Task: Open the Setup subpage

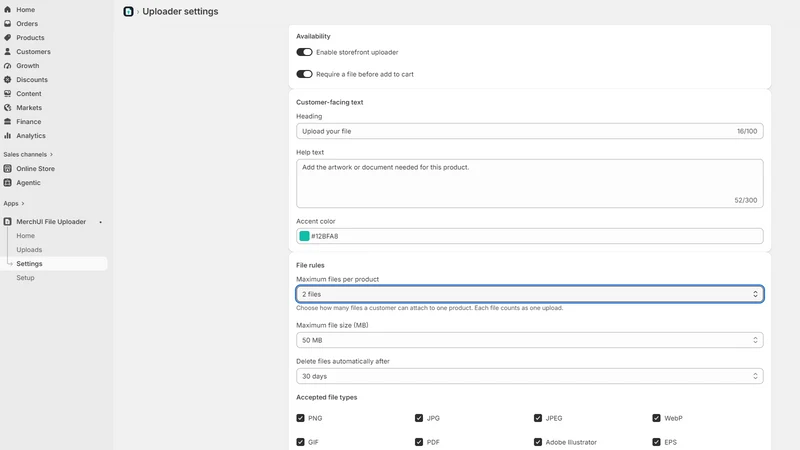Action: click(x=26, y=278)
